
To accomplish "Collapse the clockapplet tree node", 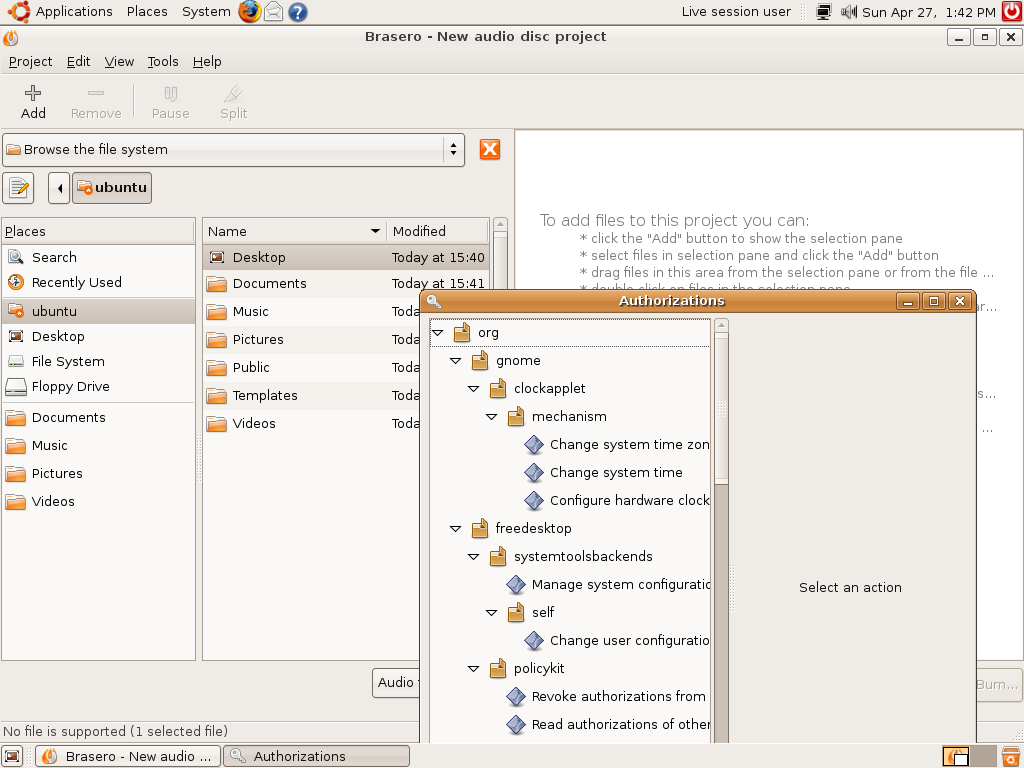I will pyautogui.click(x=474, y=388).
